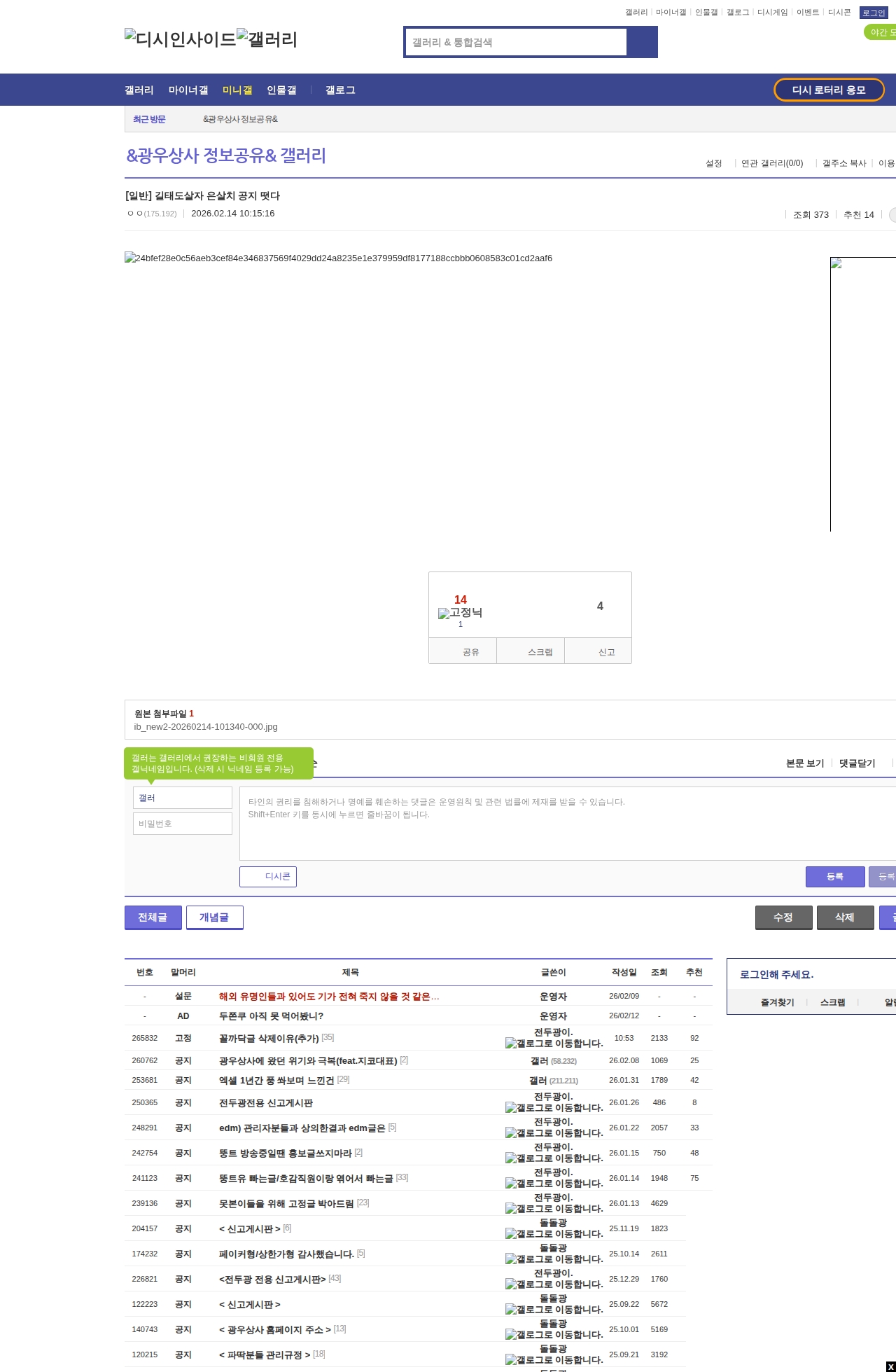
Task: Expand the 최근 방문 recent visits bar
Action: point(149,120)
